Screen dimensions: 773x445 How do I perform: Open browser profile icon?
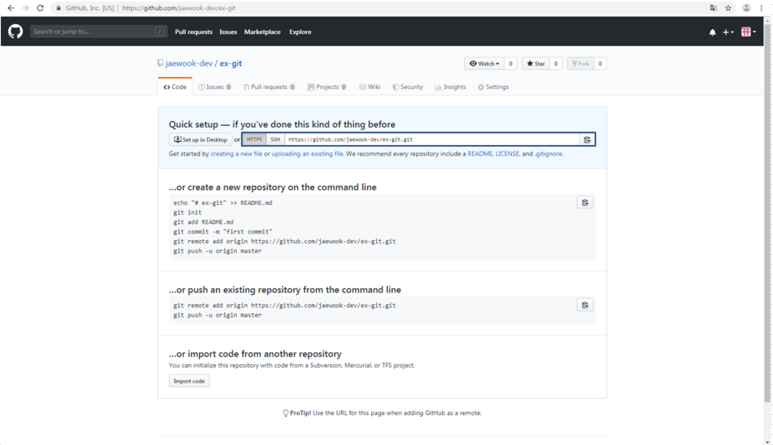[746, 8]
